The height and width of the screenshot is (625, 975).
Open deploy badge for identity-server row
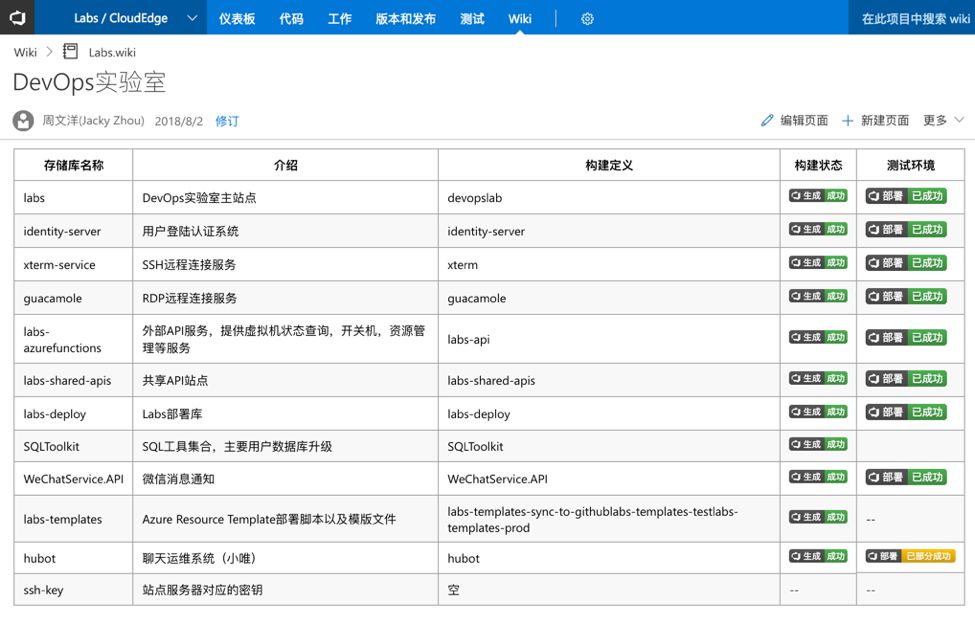pos(906,229)
